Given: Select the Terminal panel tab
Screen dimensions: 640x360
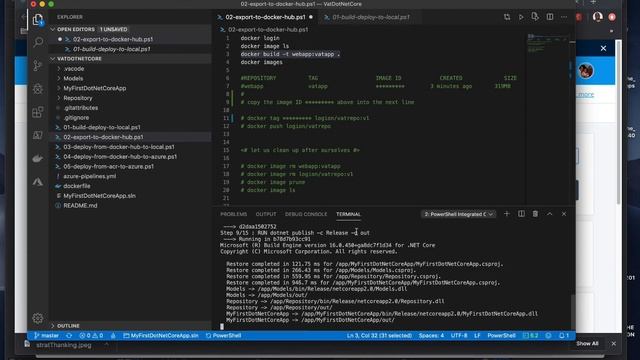Looking at the screenshot, I should tap(348, 214).
